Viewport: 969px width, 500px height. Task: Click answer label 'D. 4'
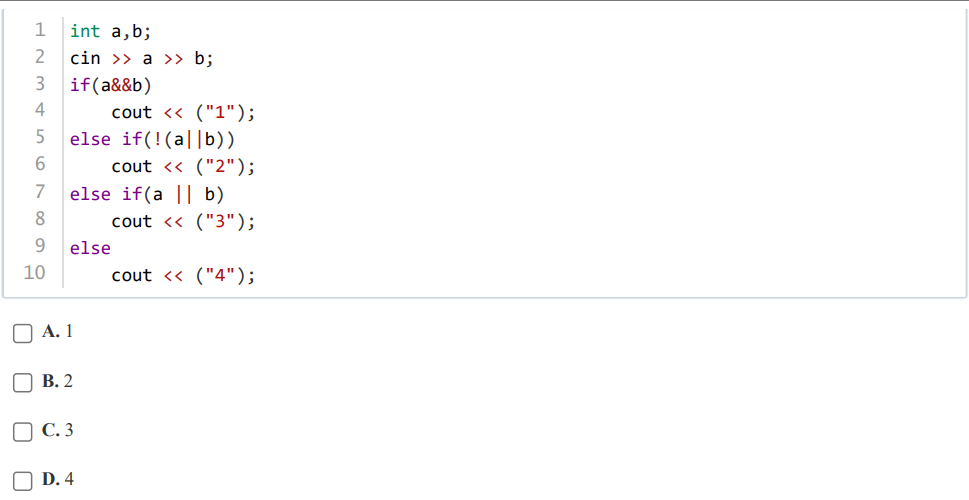click(x=57, y=480)
